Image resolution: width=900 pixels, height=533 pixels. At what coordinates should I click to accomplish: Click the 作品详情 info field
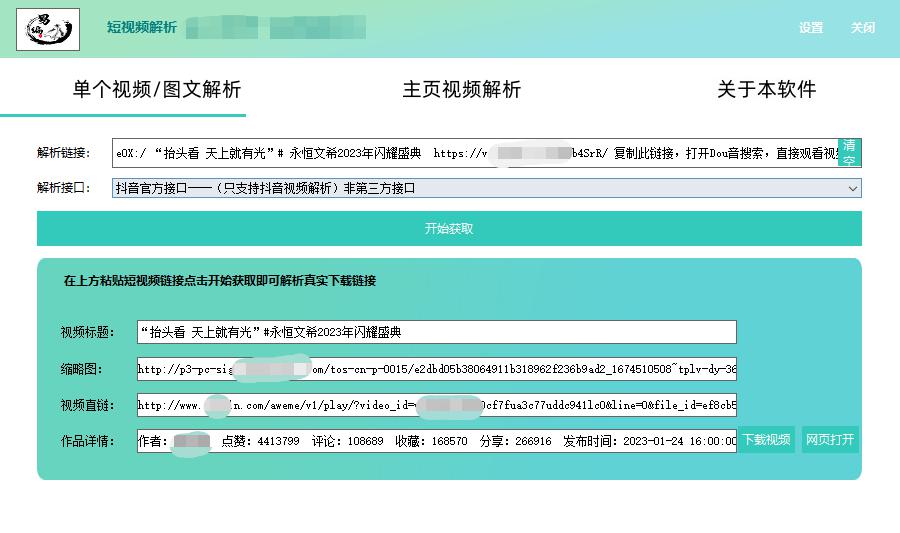pos(436,441)
